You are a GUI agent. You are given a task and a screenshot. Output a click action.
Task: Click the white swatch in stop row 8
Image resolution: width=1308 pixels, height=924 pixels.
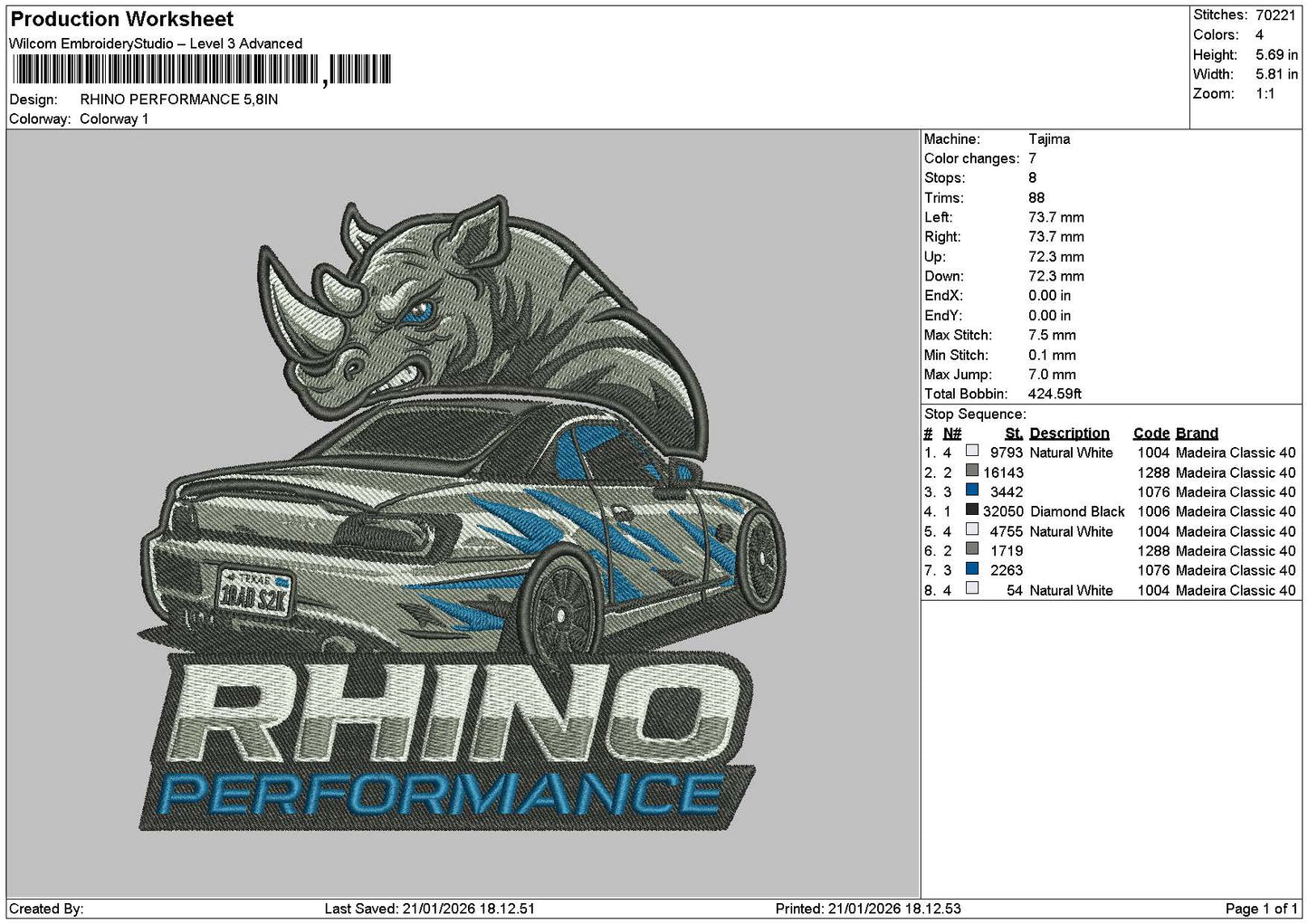click(972, 588)
